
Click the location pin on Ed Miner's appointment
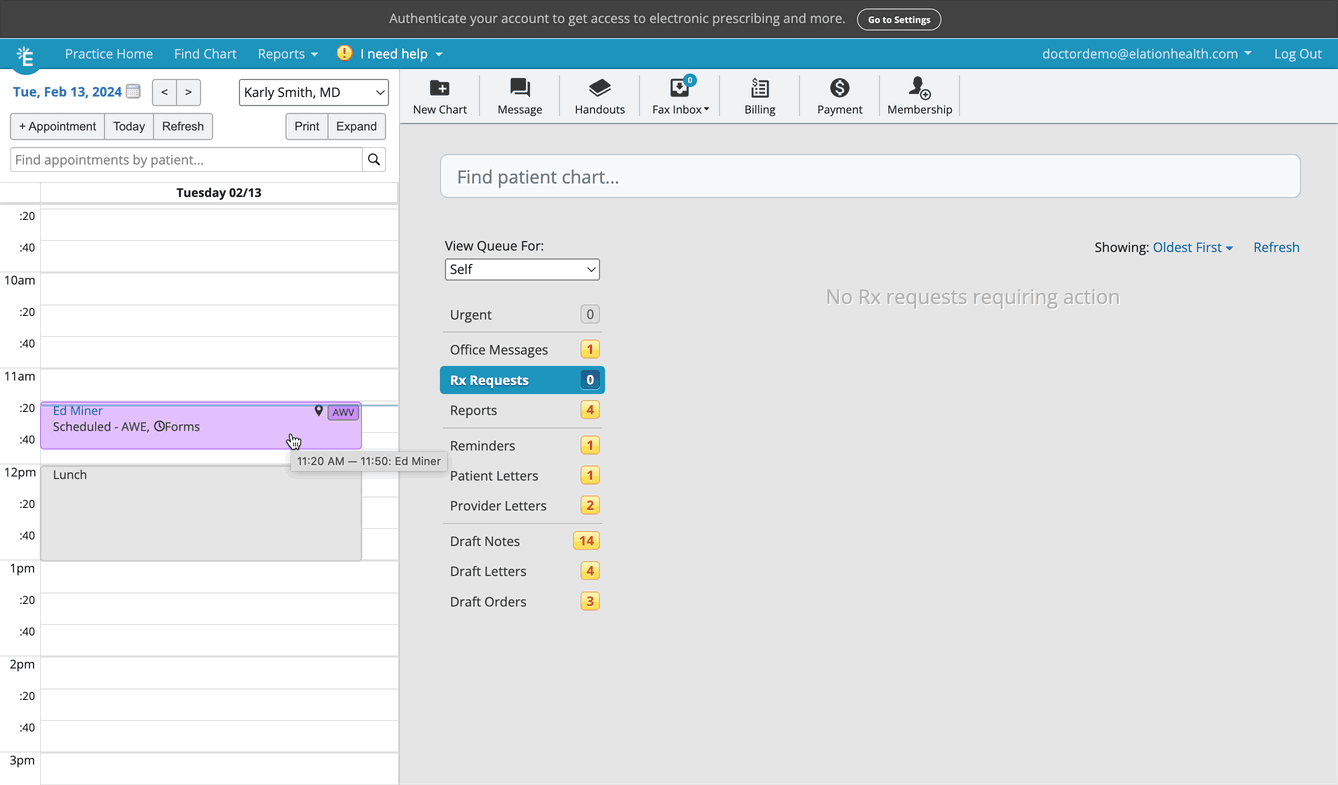tap(318, 411)
